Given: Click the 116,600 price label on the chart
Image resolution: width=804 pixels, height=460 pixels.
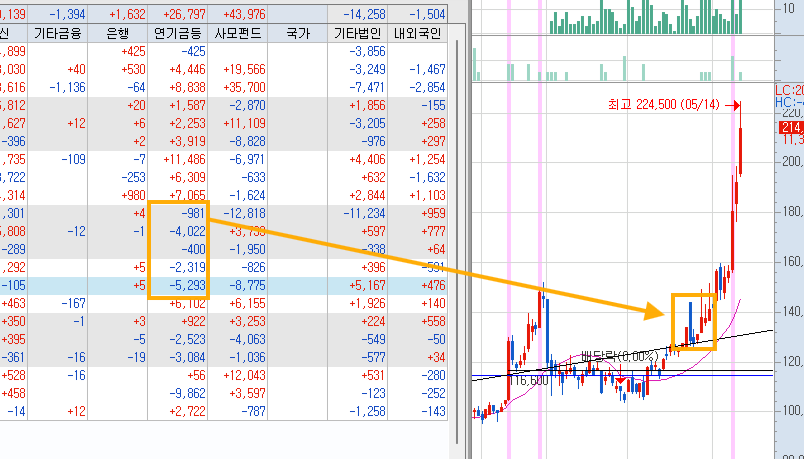Looking at the screenshot, I should pos(528,381).
